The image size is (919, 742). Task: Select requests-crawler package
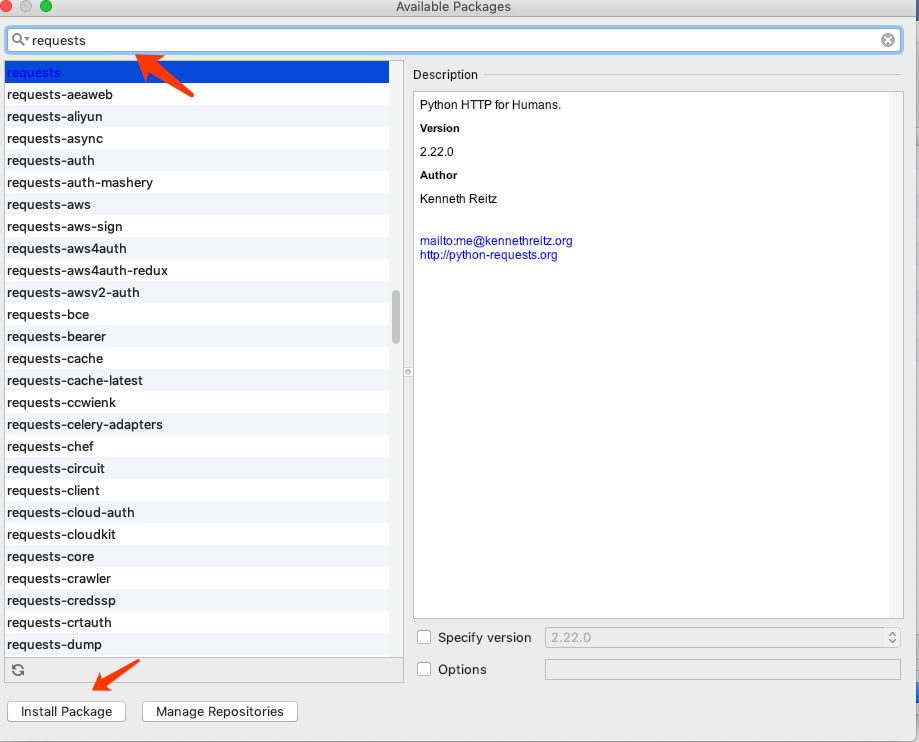(x=197, y=578)
